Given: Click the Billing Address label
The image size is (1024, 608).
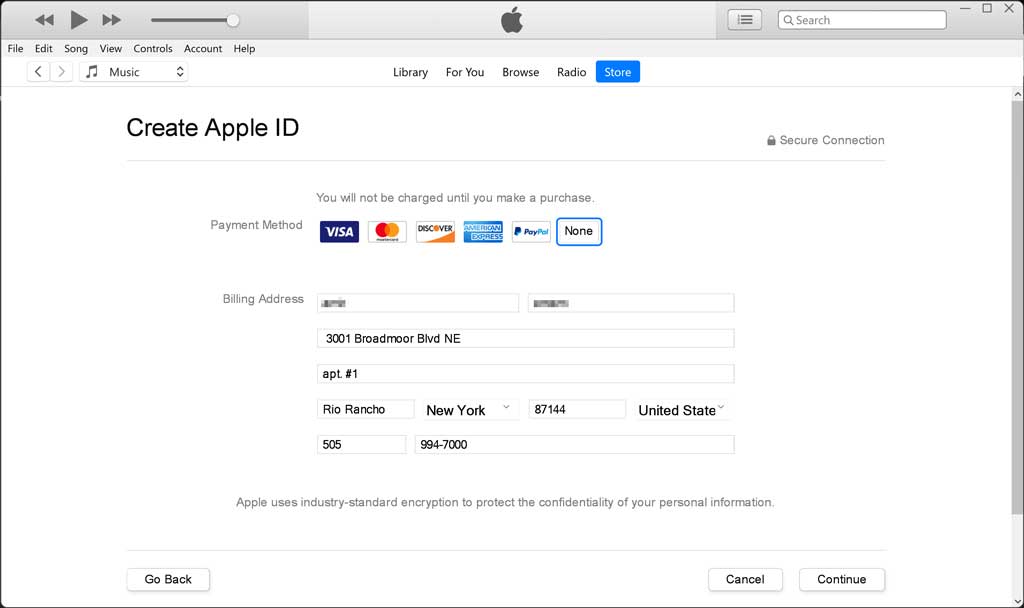Looking at the screenshot, I should coord(263,299).
